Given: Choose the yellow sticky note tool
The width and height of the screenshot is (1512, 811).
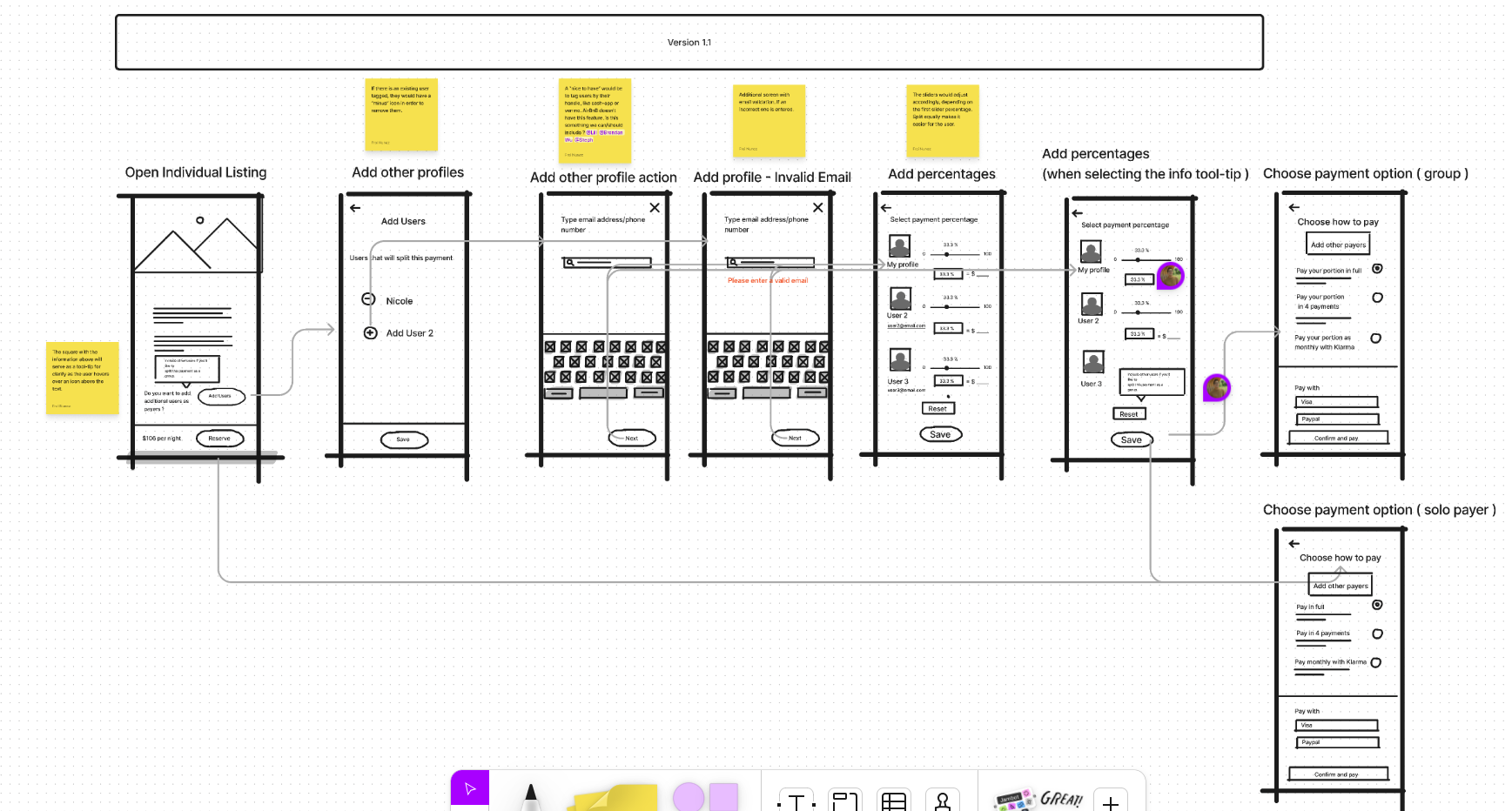Looking at the screenshot, I should pyautogui.click(x=616, y=797).
